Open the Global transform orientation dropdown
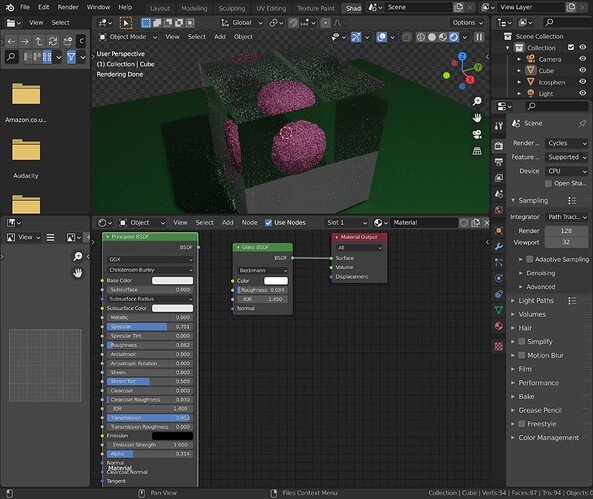The image size is (593, 499). (x=242, y=23)
